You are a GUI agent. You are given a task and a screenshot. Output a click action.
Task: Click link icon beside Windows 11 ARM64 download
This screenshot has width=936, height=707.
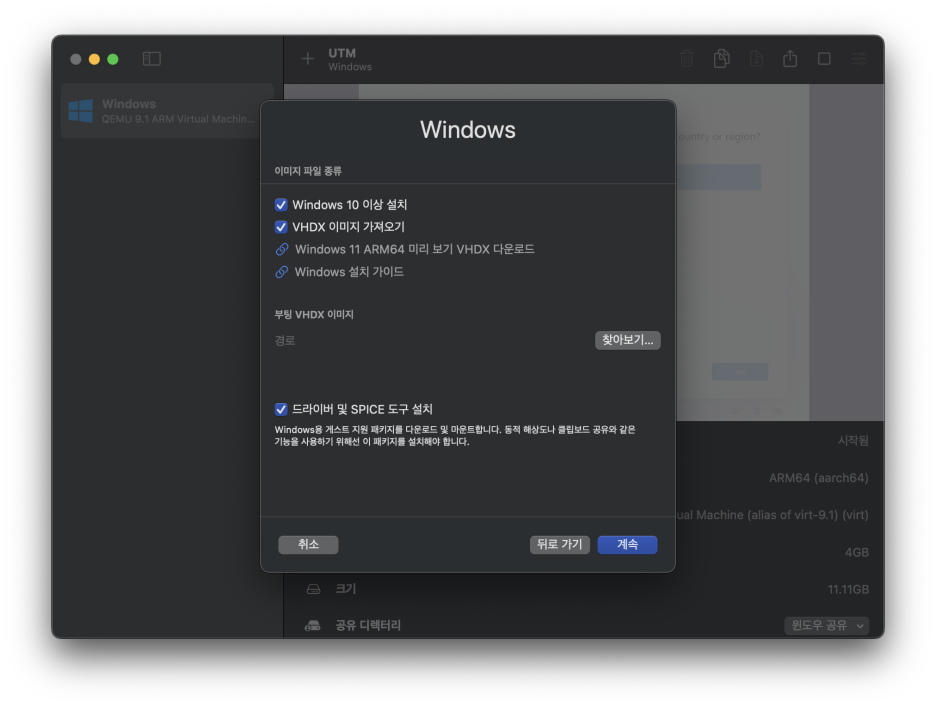coord(282,249)
